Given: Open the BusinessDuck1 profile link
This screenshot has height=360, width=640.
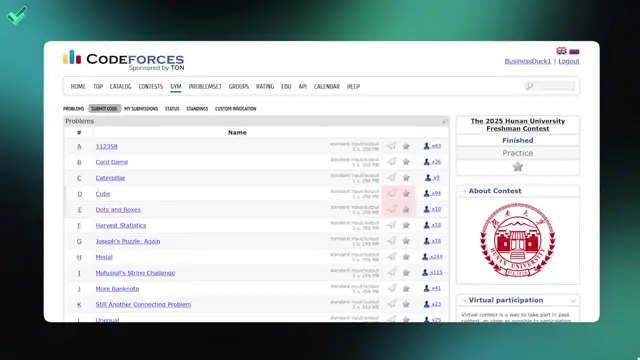Looking at the screenshot, I should [527, 61].
